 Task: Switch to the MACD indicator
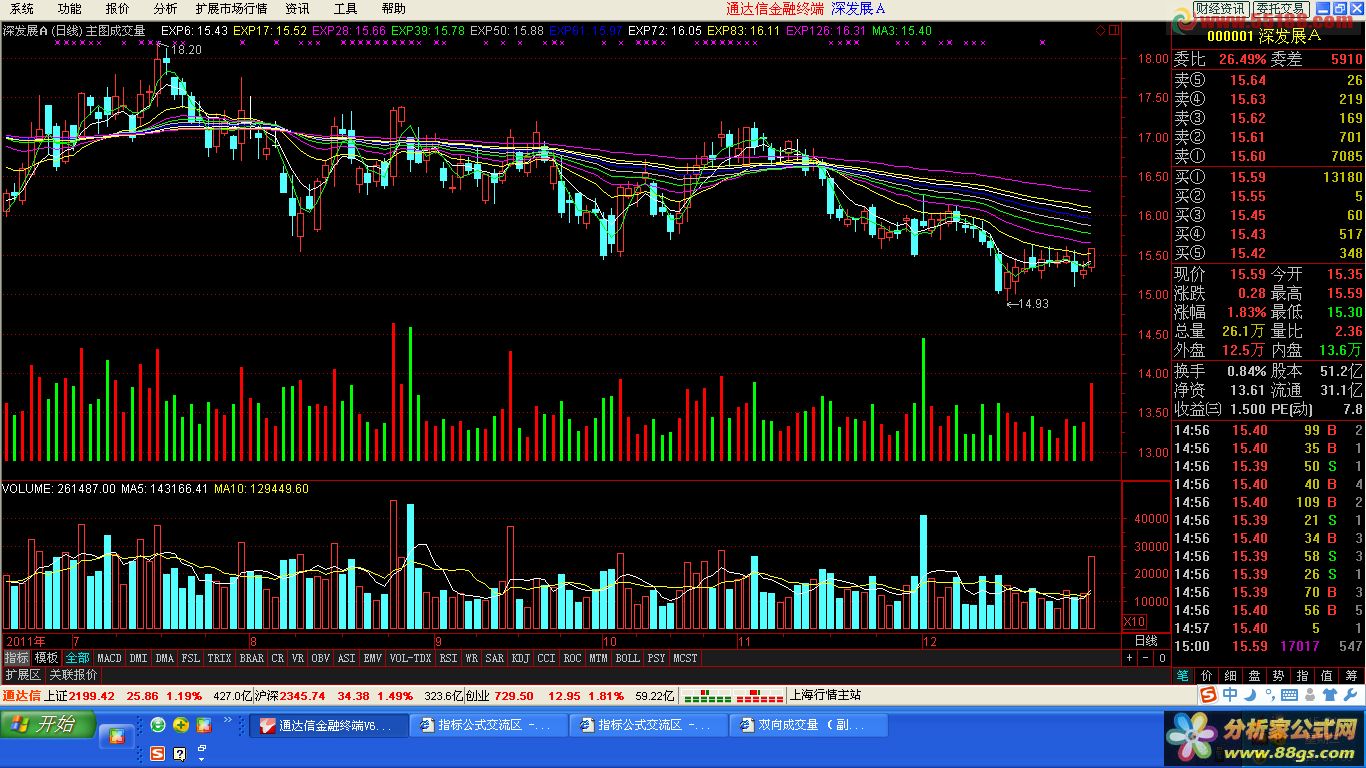point(109,658)
